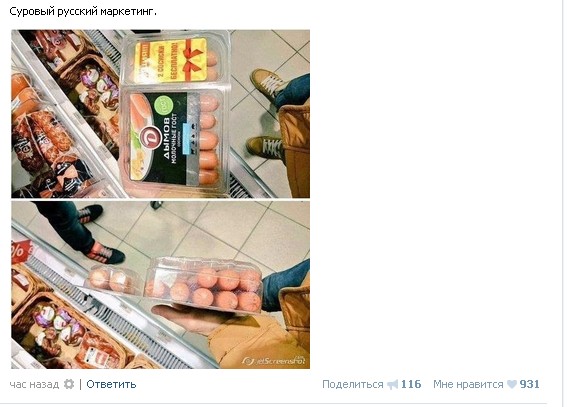Click the small two-sausage pack in the lower photo
Viewport: 567px width, 407px height.
(x=113, y=280)
